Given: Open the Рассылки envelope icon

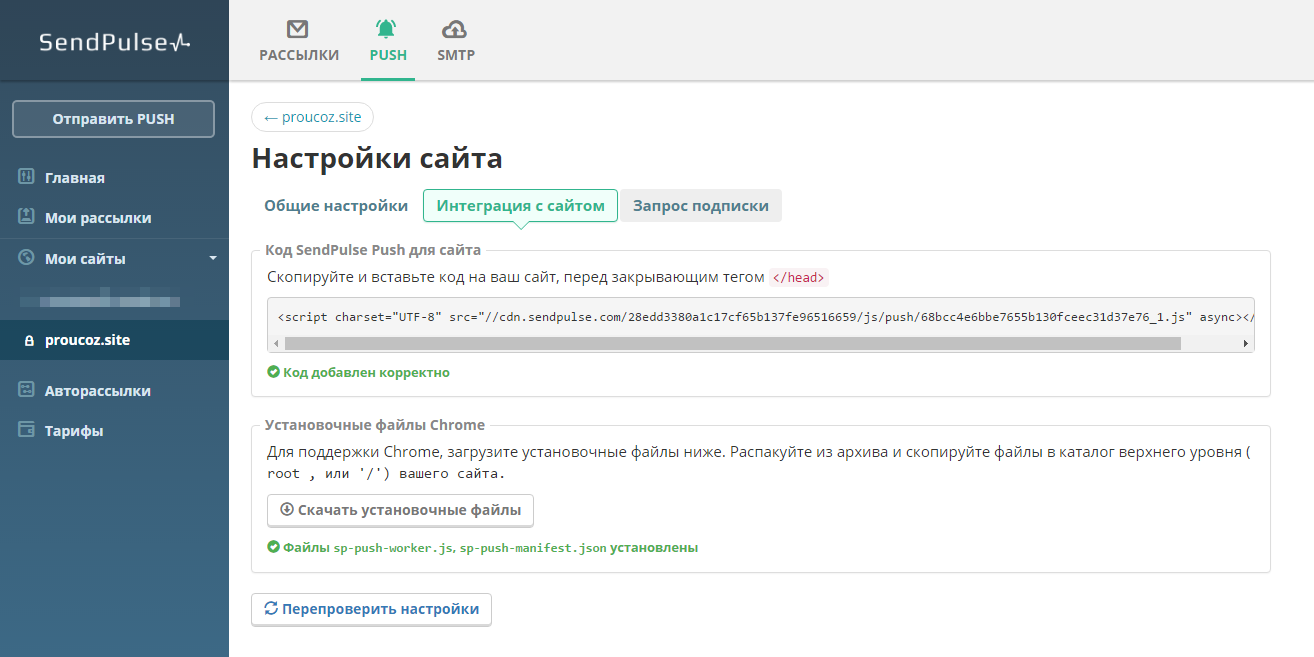Looking at the screenshot, I should 298,29.
